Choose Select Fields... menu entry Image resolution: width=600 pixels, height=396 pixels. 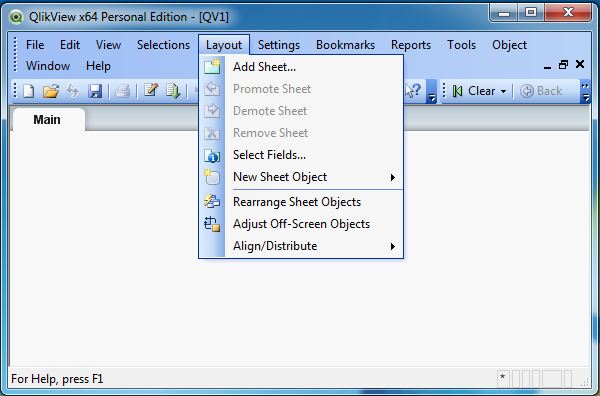point(301,155)
